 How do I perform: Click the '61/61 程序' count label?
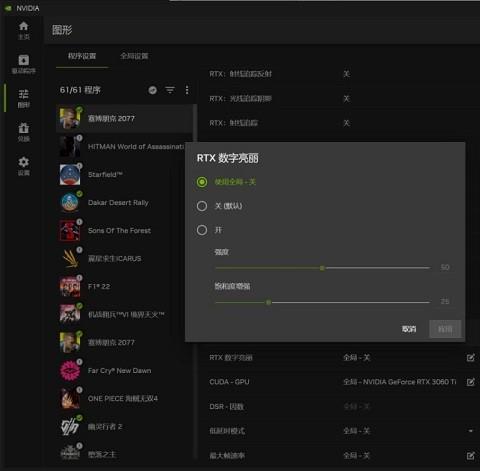click(x=80, y=90)
